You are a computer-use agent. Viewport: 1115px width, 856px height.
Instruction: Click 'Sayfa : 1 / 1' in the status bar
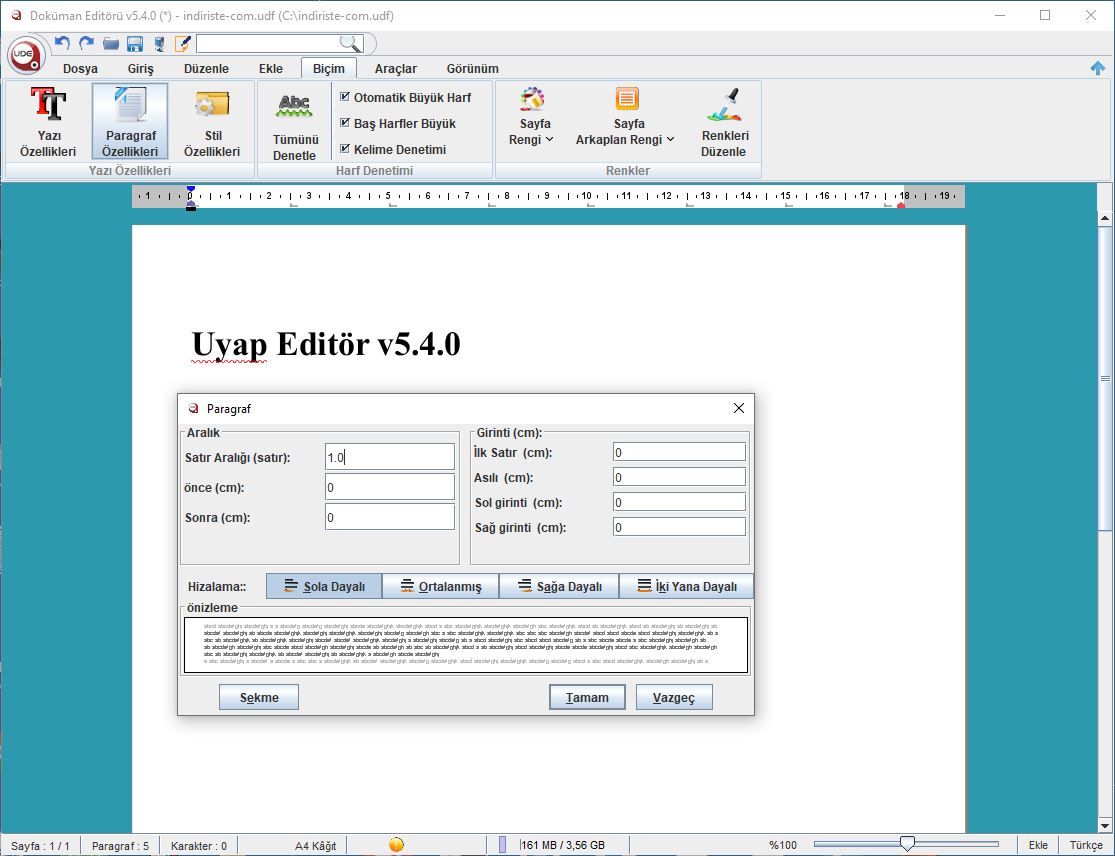coord(41,845)
